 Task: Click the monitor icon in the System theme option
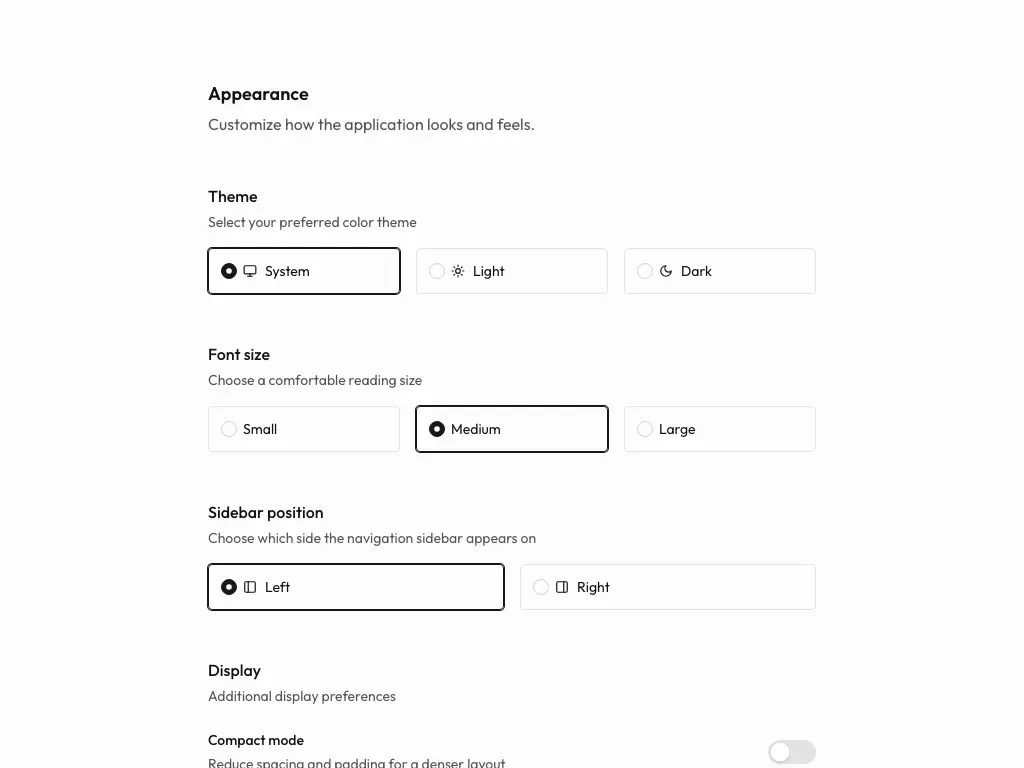tap(250, 271)
